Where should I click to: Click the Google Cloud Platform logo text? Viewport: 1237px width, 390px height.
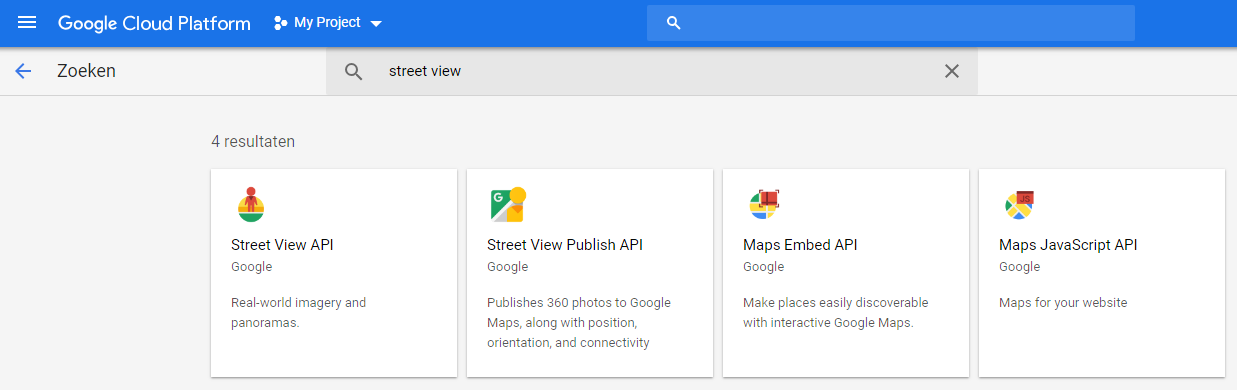[154, 23]
